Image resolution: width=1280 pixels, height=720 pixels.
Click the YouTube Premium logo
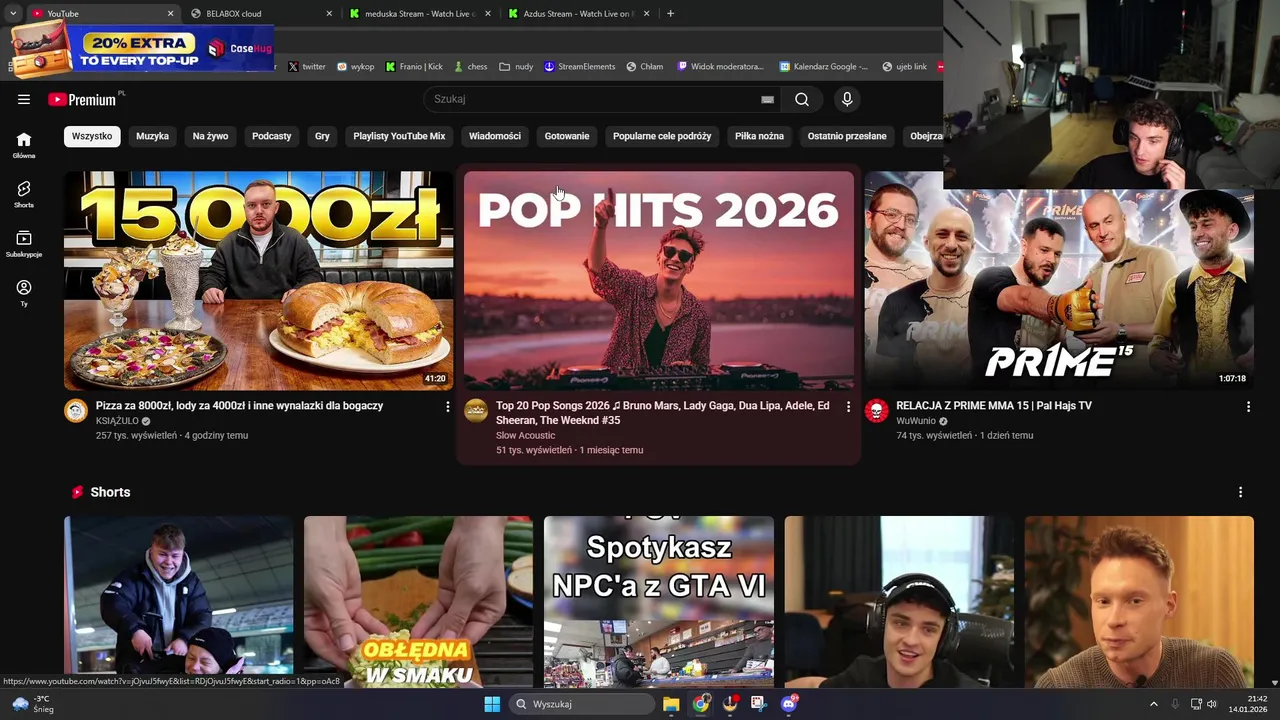(84, 99)
